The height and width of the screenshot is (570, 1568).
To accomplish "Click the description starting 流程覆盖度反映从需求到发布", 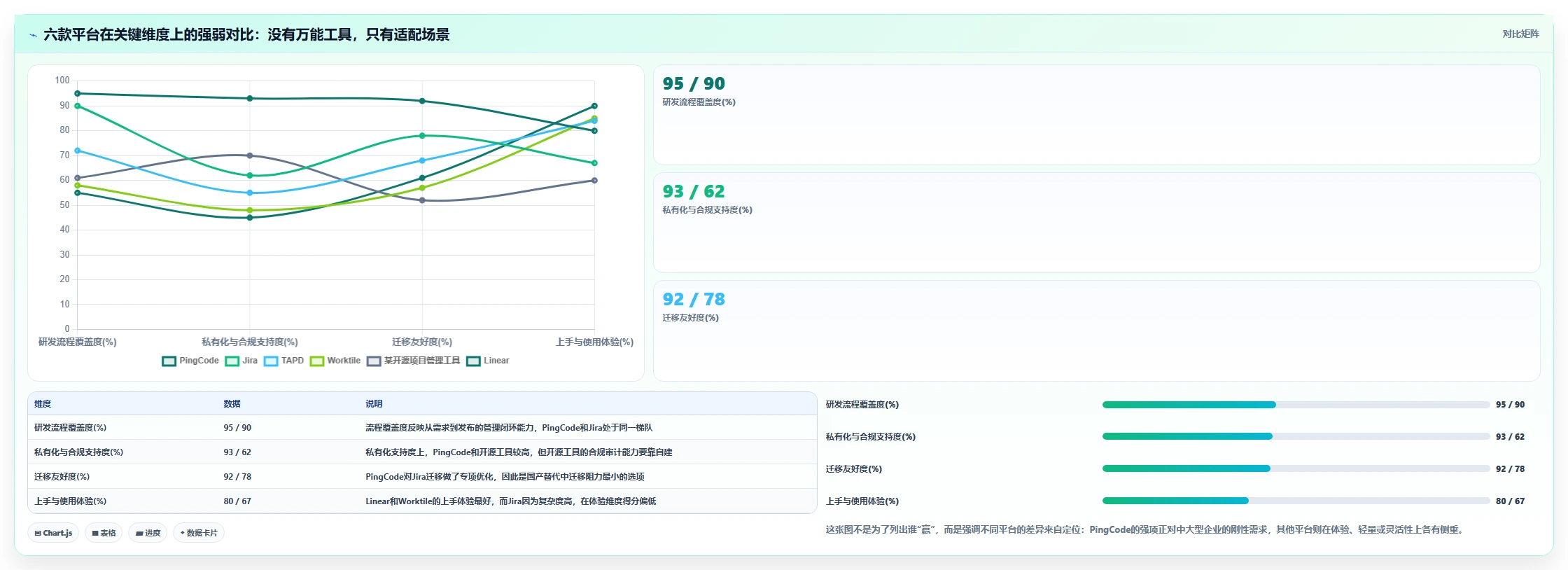I will 509,428.
